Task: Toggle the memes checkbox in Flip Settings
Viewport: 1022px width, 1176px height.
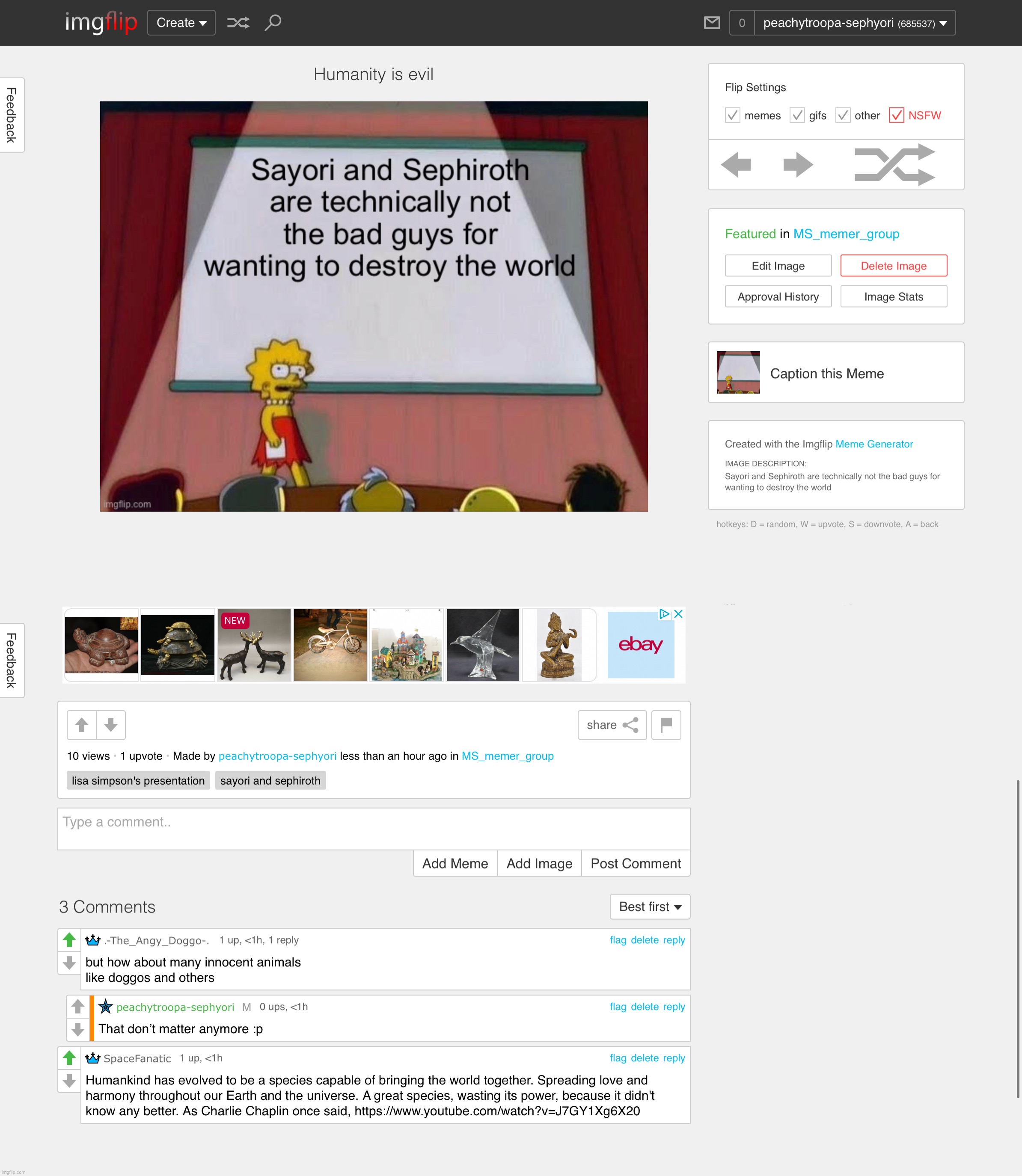Action: click(x=733, y=115)
